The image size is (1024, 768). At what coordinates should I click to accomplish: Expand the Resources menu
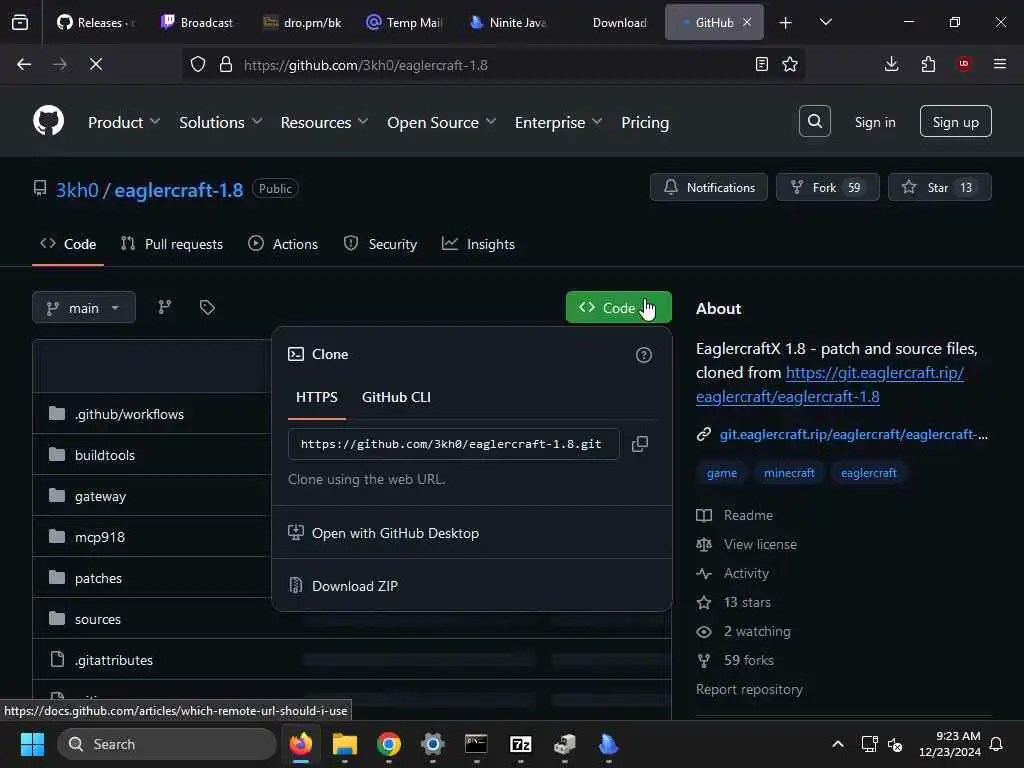tap(325, 122)
